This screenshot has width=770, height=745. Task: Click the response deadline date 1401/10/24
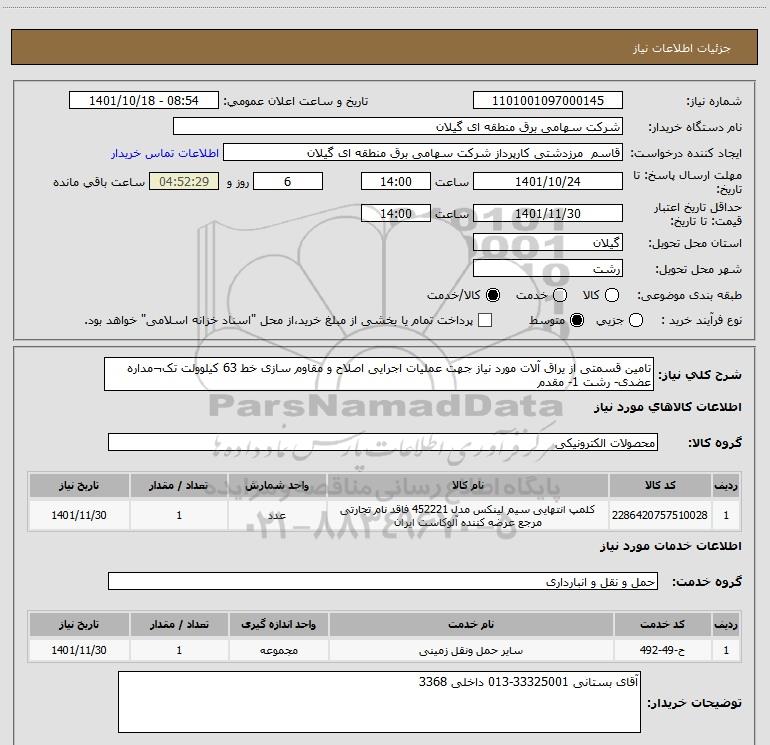[x=548, y=181]
